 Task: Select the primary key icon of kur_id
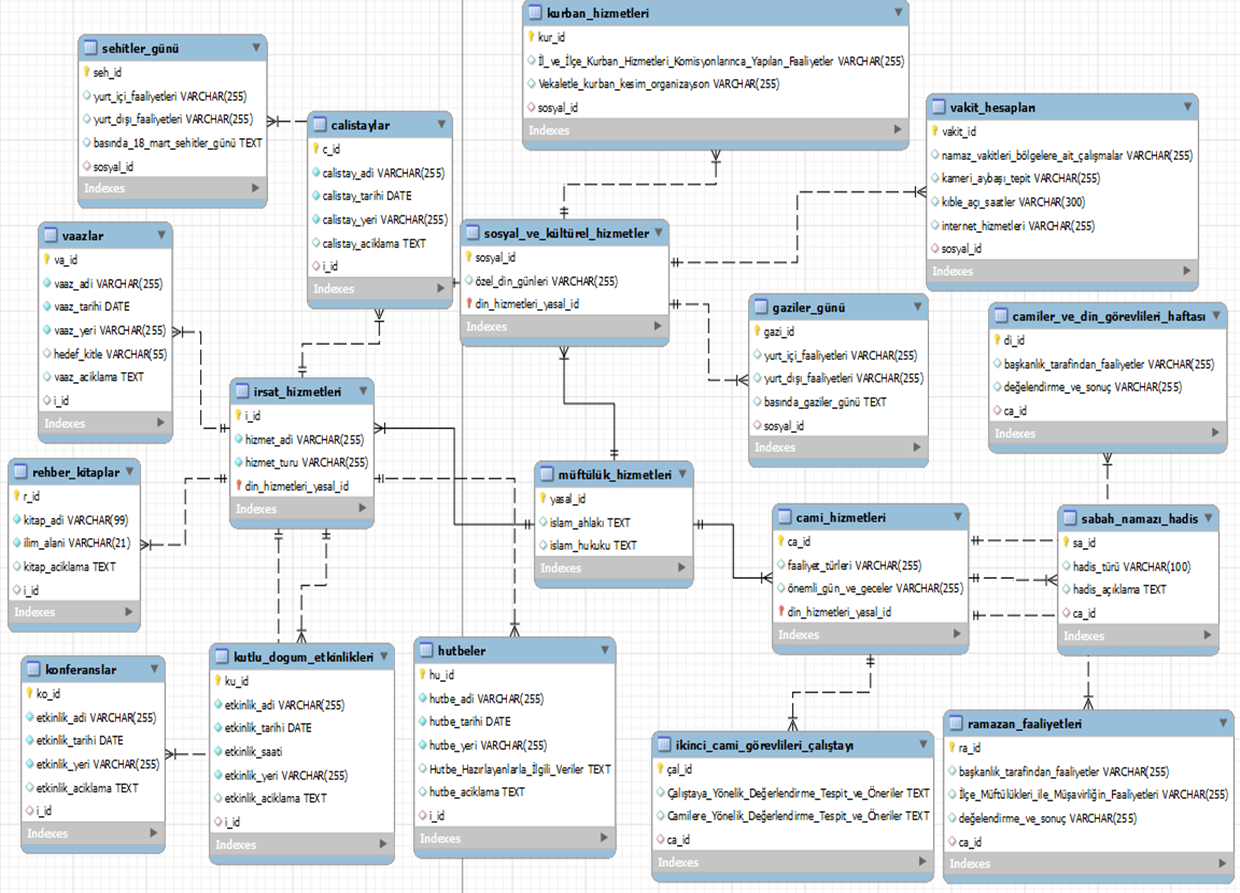point(531,36)
